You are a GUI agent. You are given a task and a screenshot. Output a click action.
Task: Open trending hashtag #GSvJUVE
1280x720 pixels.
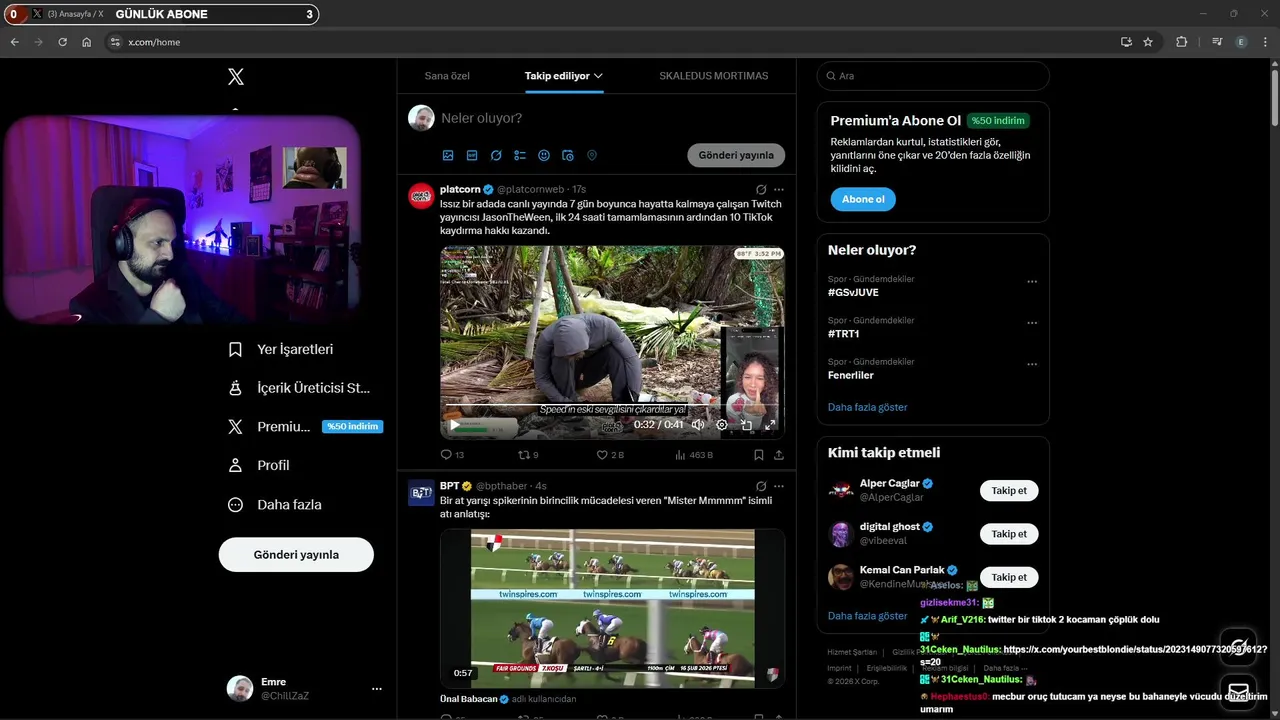coord(853,292)
